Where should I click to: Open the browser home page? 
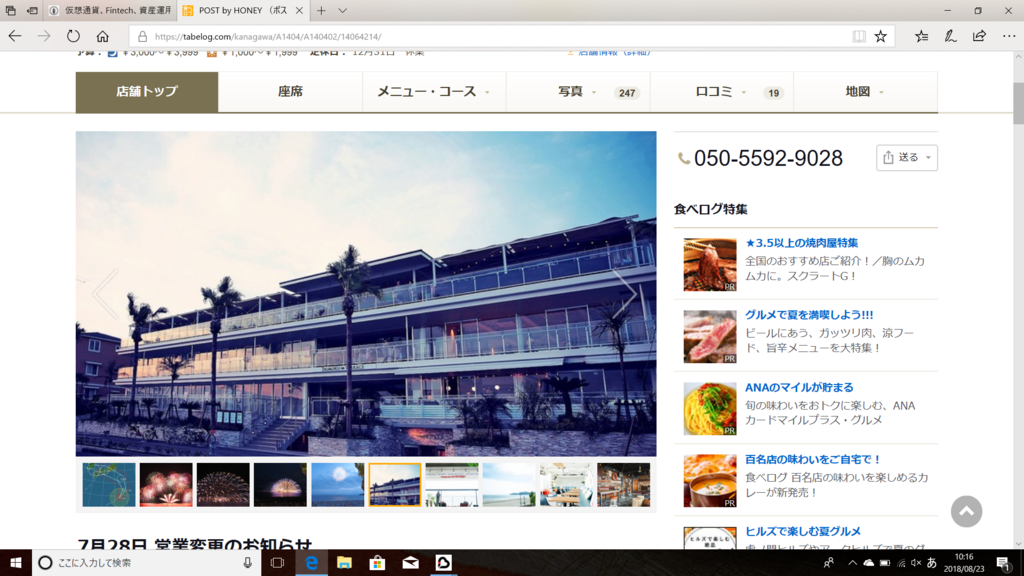tap(103, 36)
